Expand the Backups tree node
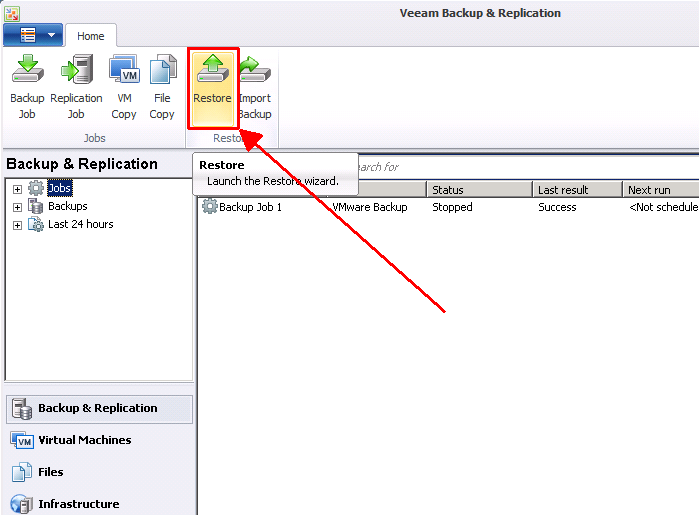 [x=17, y=207]
